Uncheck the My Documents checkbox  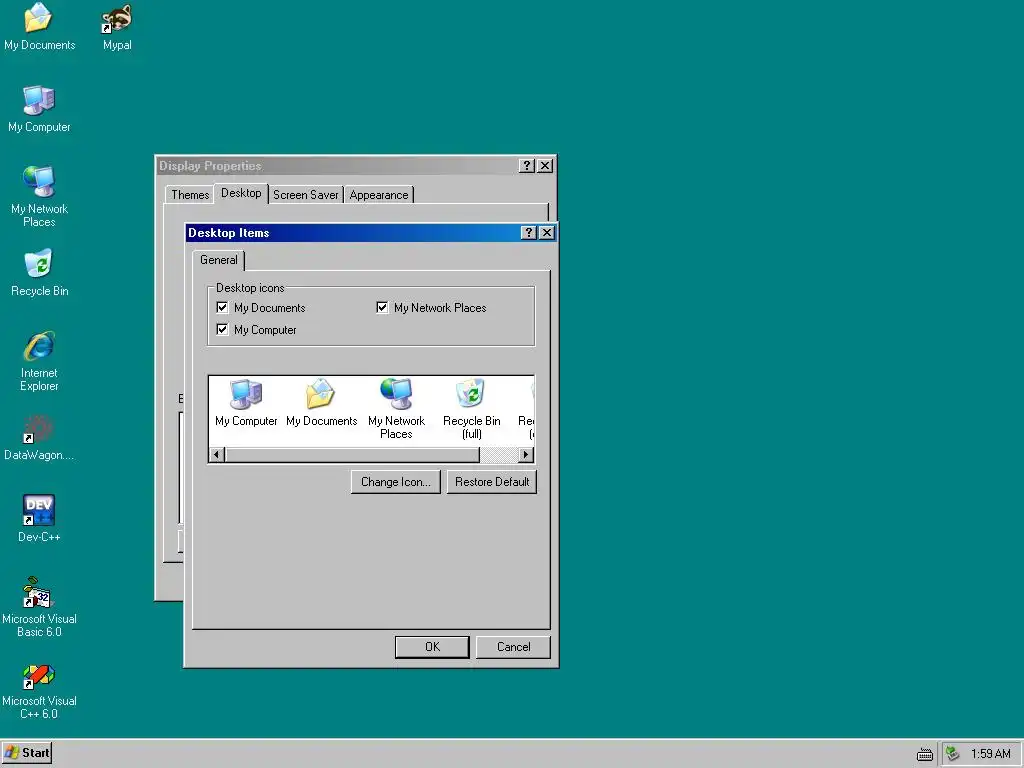[x=222, y=308]
